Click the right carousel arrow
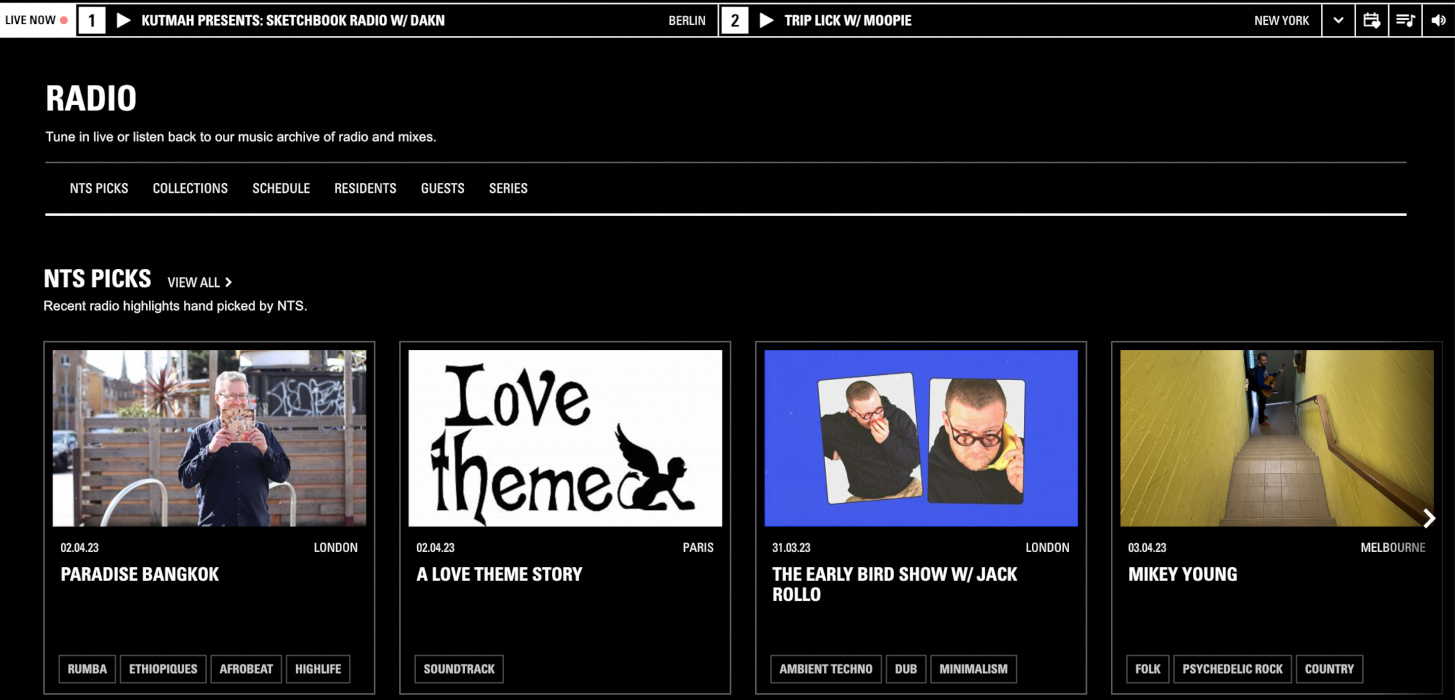Viewport: 1455px width, 700px height. tap(1430, 518)
